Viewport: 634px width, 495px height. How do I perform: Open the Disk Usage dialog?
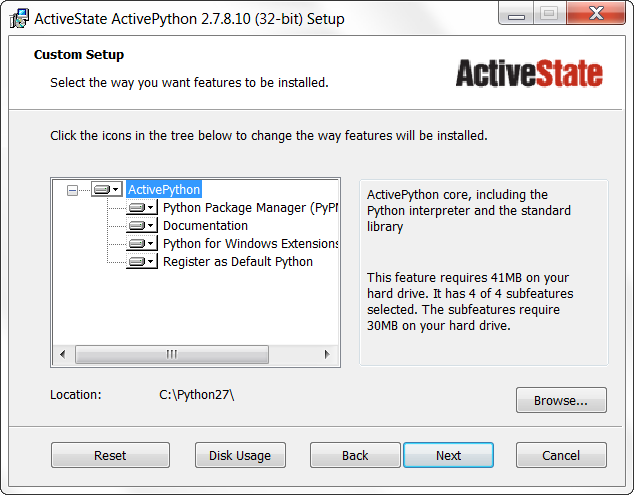pyautogui.click(x=240, y=456)
